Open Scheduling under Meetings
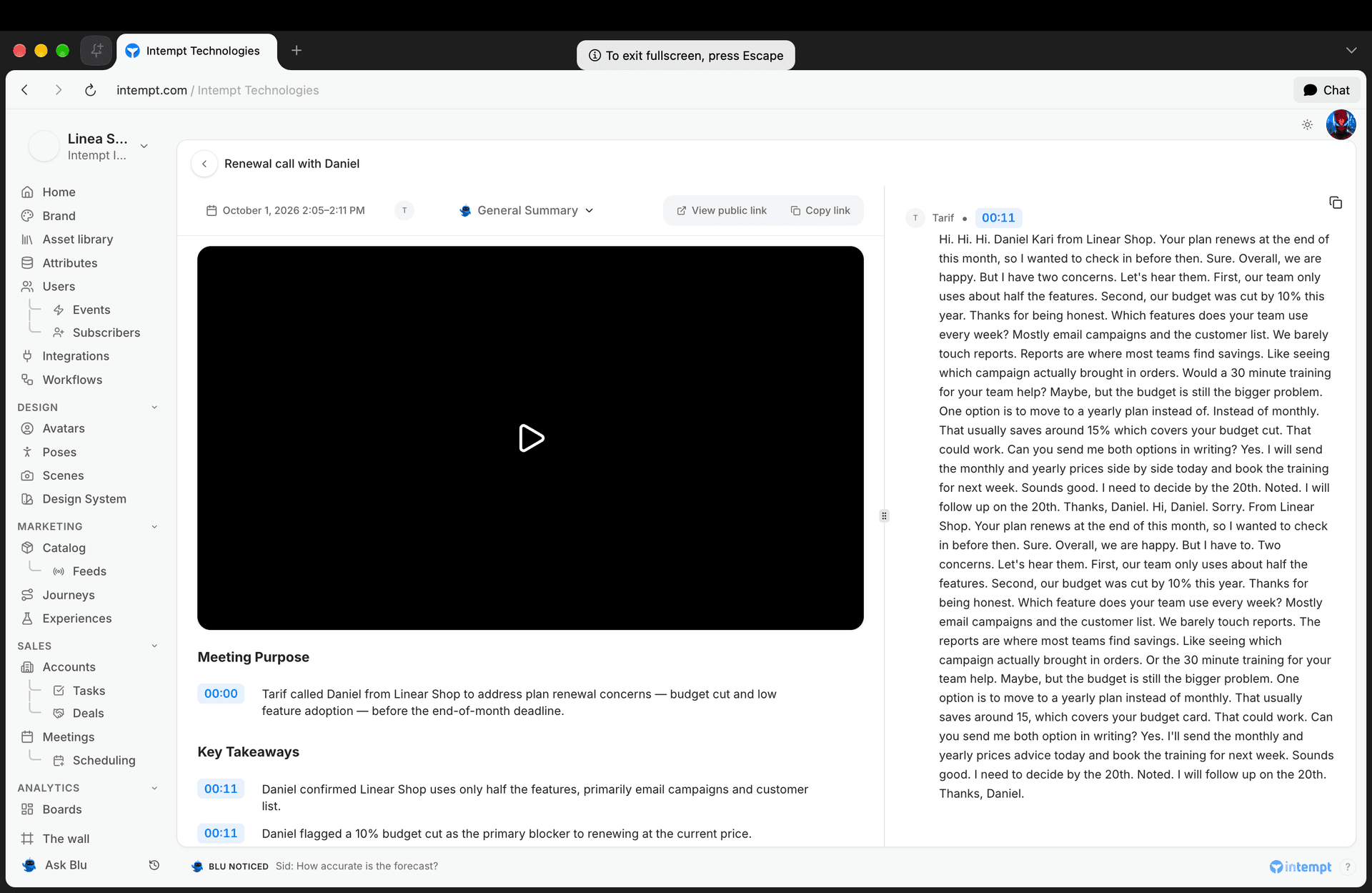Screen dimensions: 1372x893 [x=104, y=761]
